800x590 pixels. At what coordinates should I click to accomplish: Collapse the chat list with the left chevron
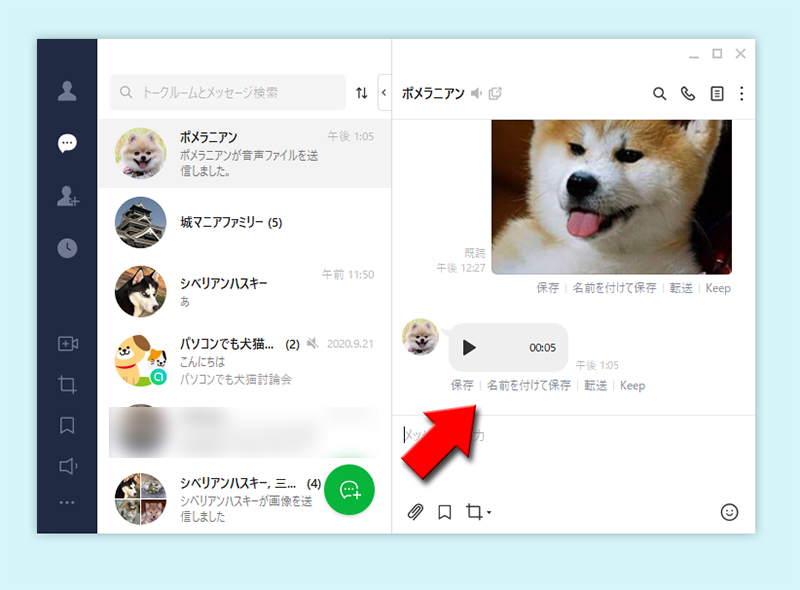pyautogui.click(x=382, y=92)
